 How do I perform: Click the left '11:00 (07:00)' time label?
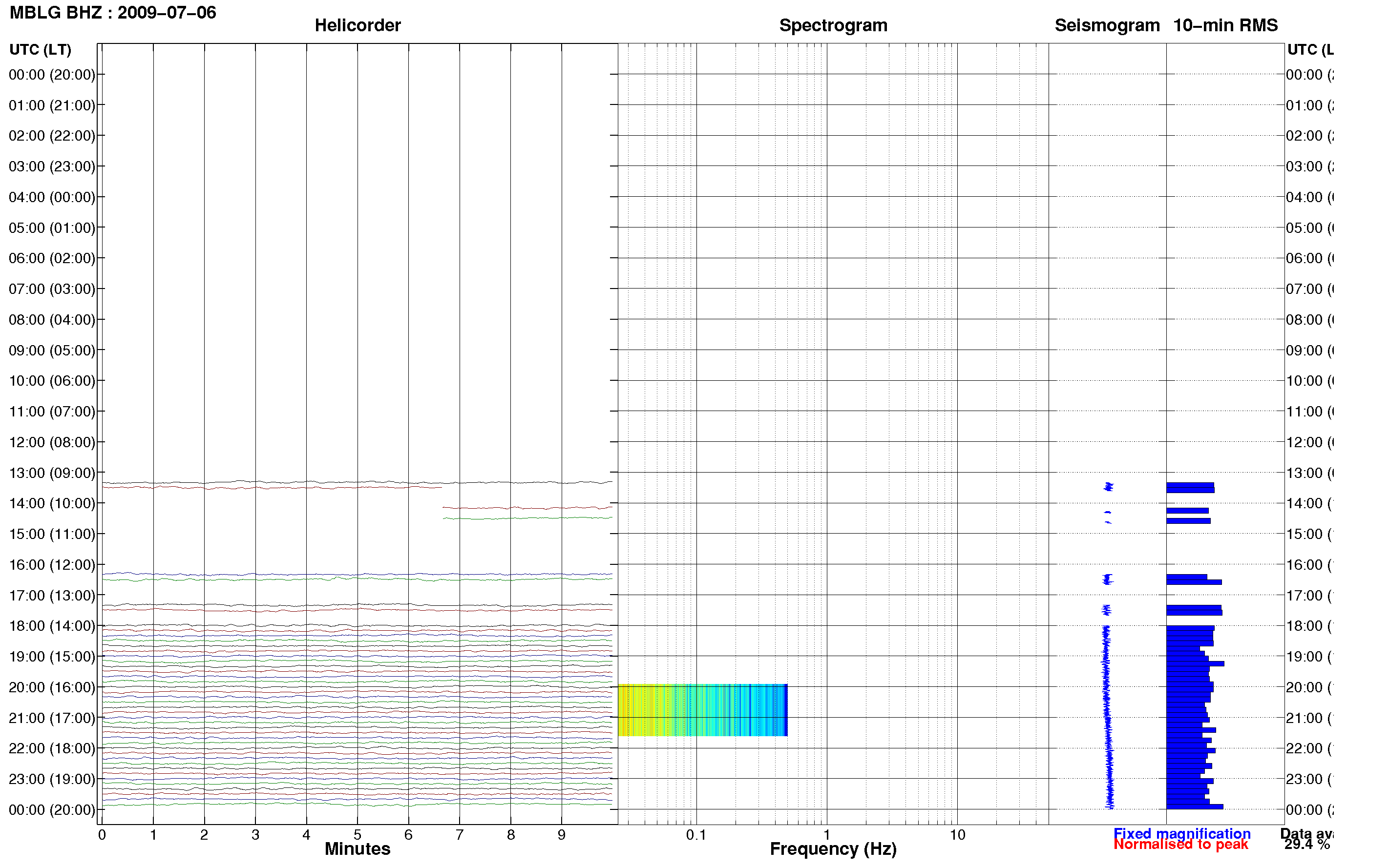(x=52, y=412)
